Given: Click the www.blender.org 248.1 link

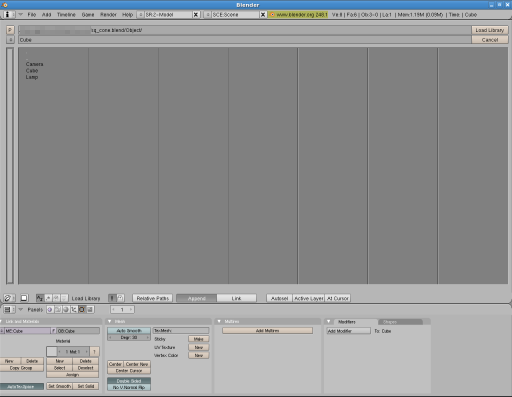Looking at the screenshot, I should click(x=299, y=15).
